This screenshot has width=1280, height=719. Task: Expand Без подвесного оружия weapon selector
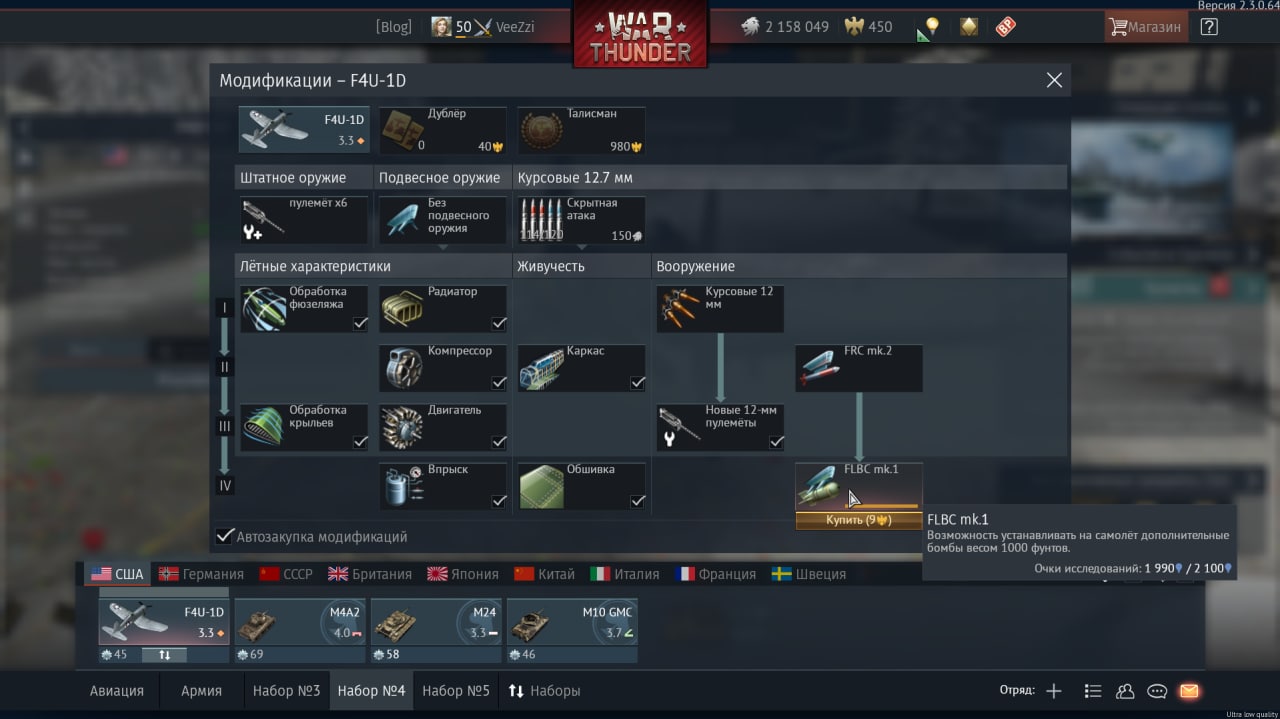[442, 220]
